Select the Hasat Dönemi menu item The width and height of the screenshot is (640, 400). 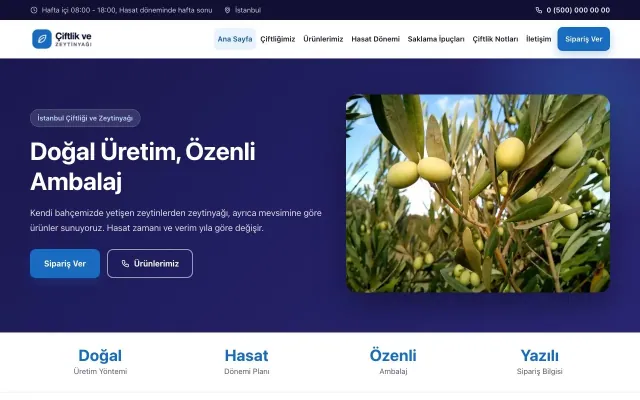pos(375,39)
